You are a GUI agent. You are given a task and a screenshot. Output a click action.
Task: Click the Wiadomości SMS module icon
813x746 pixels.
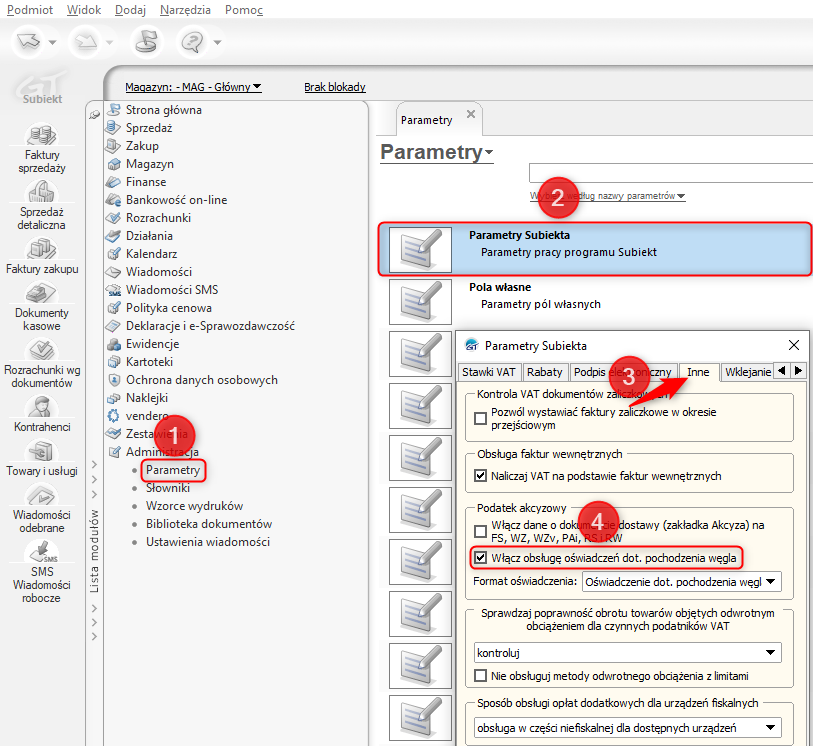[114, 290]
